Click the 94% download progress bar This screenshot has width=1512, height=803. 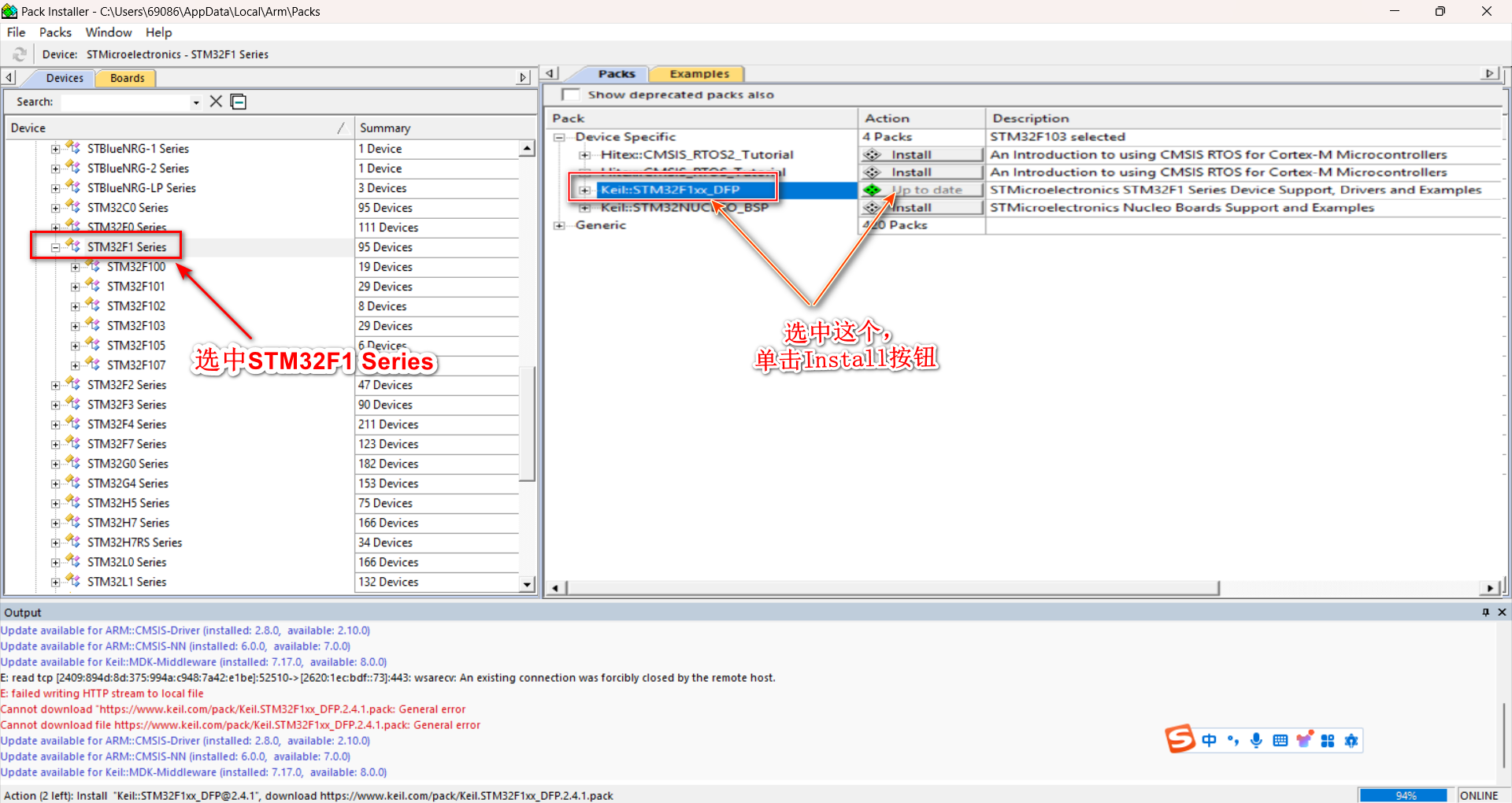tap(1405, 795)
